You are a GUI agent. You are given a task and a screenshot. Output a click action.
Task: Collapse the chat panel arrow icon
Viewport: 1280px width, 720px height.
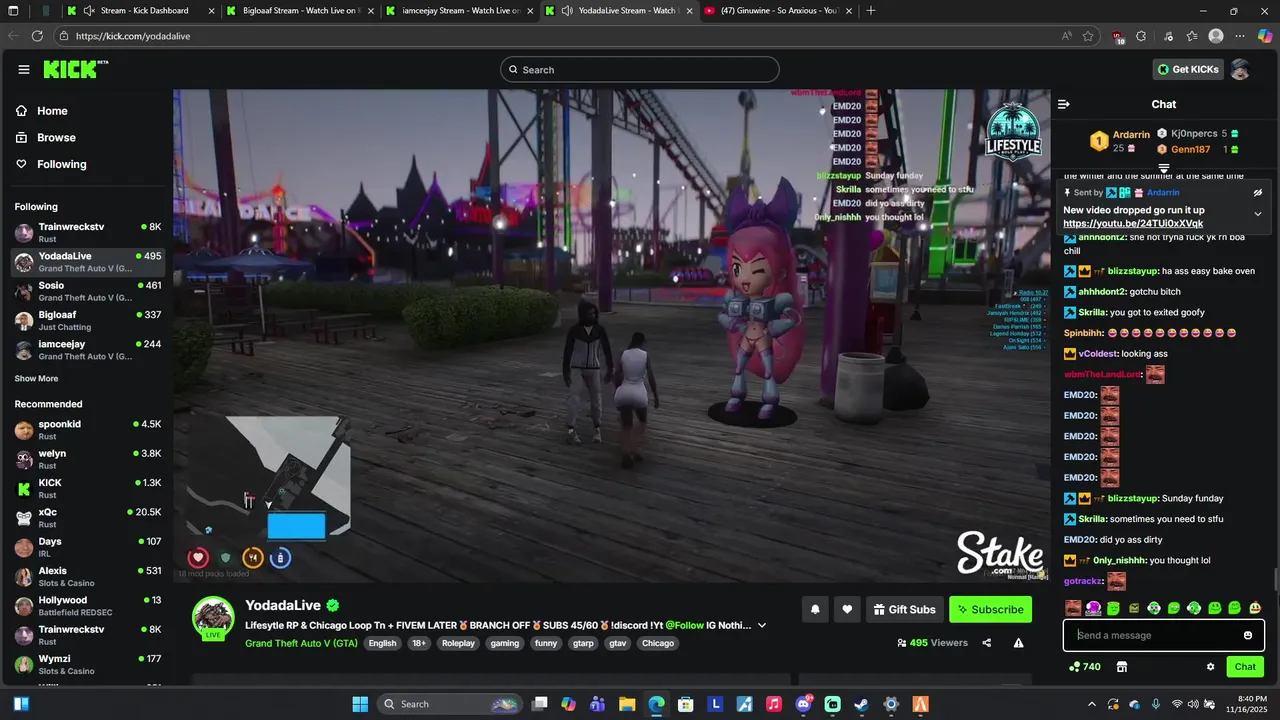pos(1064,104)
